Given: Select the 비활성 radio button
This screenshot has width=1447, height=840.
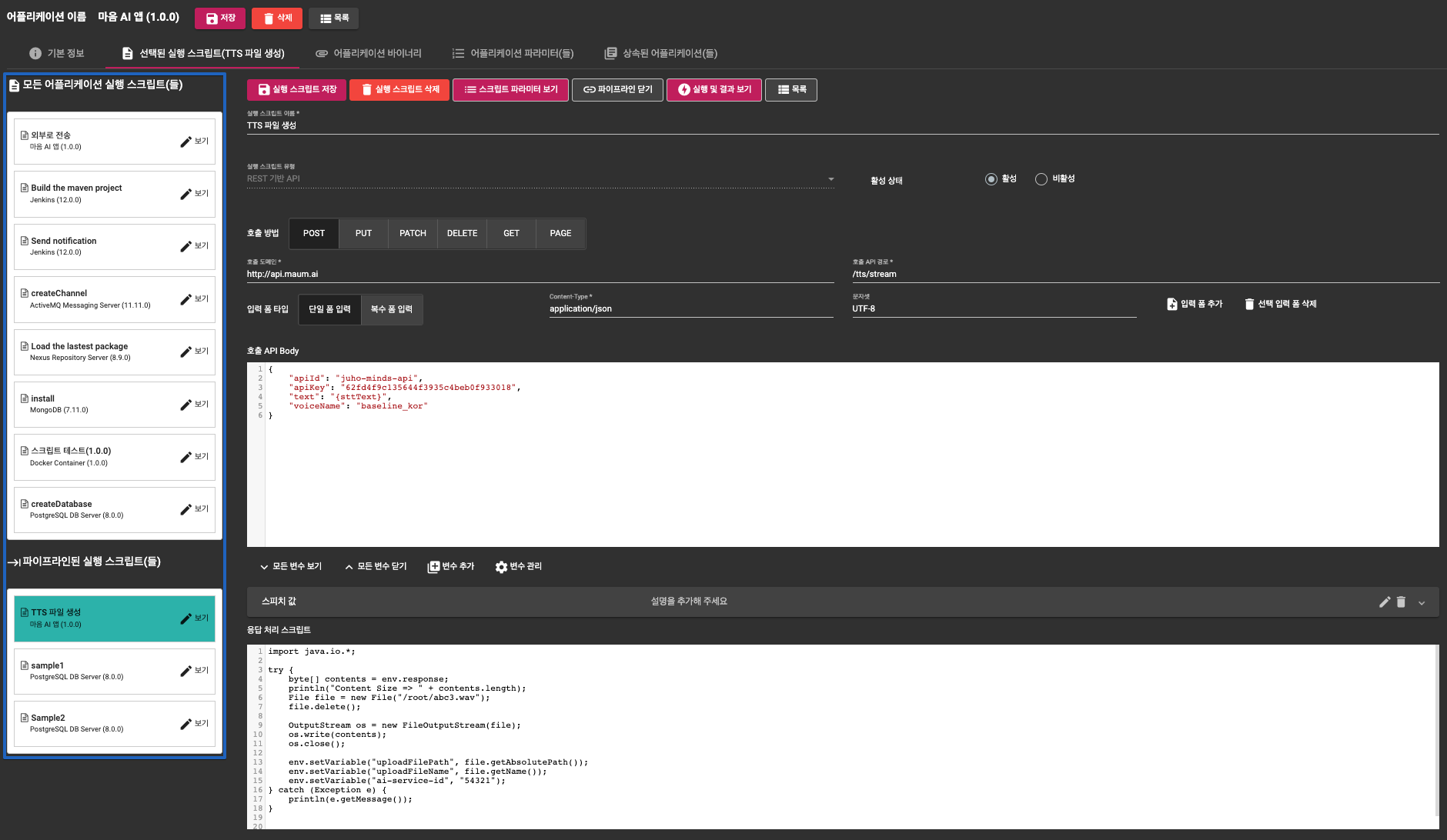Looking at the screenshot, I should [1041, 179].
